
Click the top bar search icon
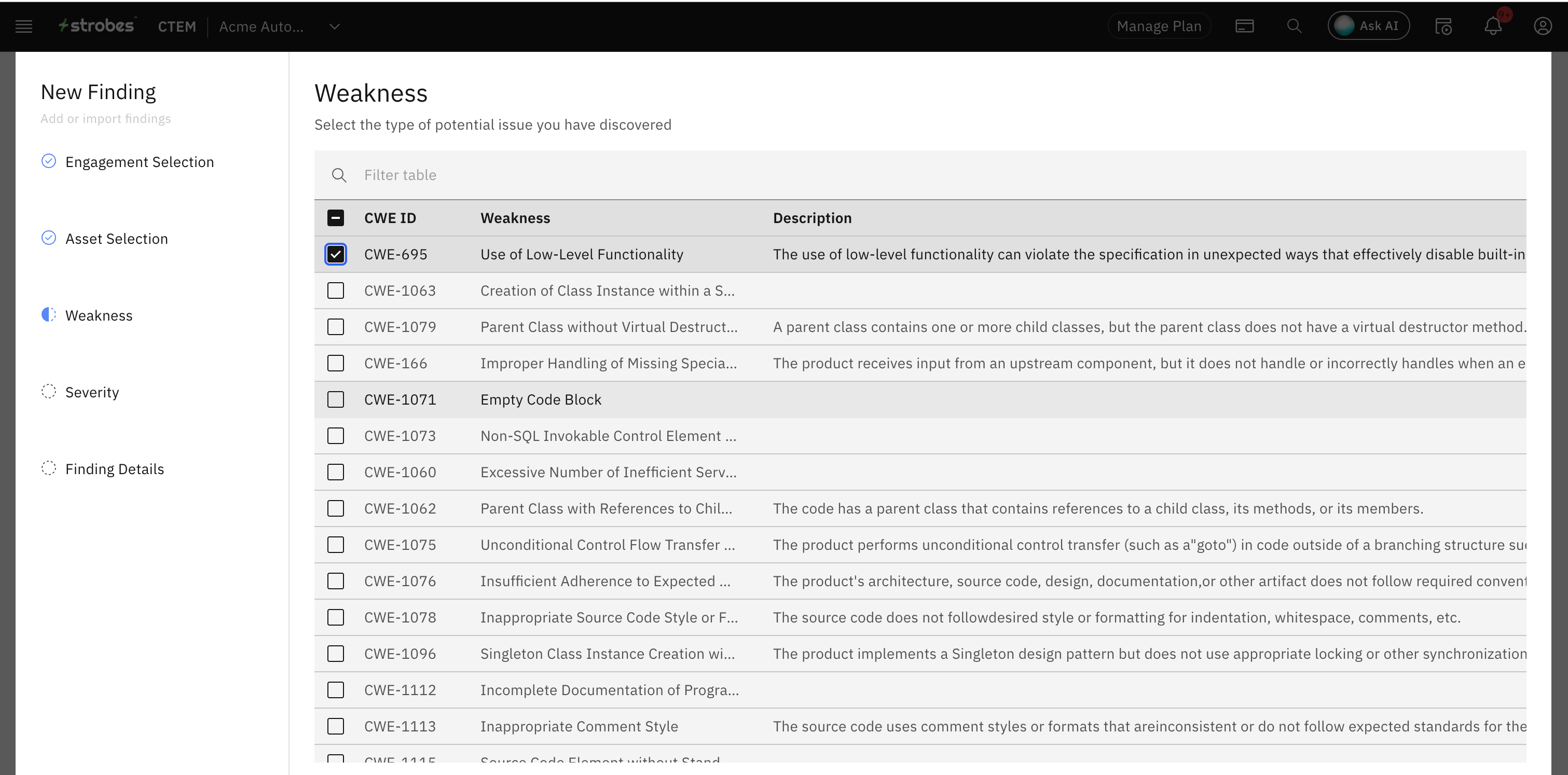point(1294,26)
